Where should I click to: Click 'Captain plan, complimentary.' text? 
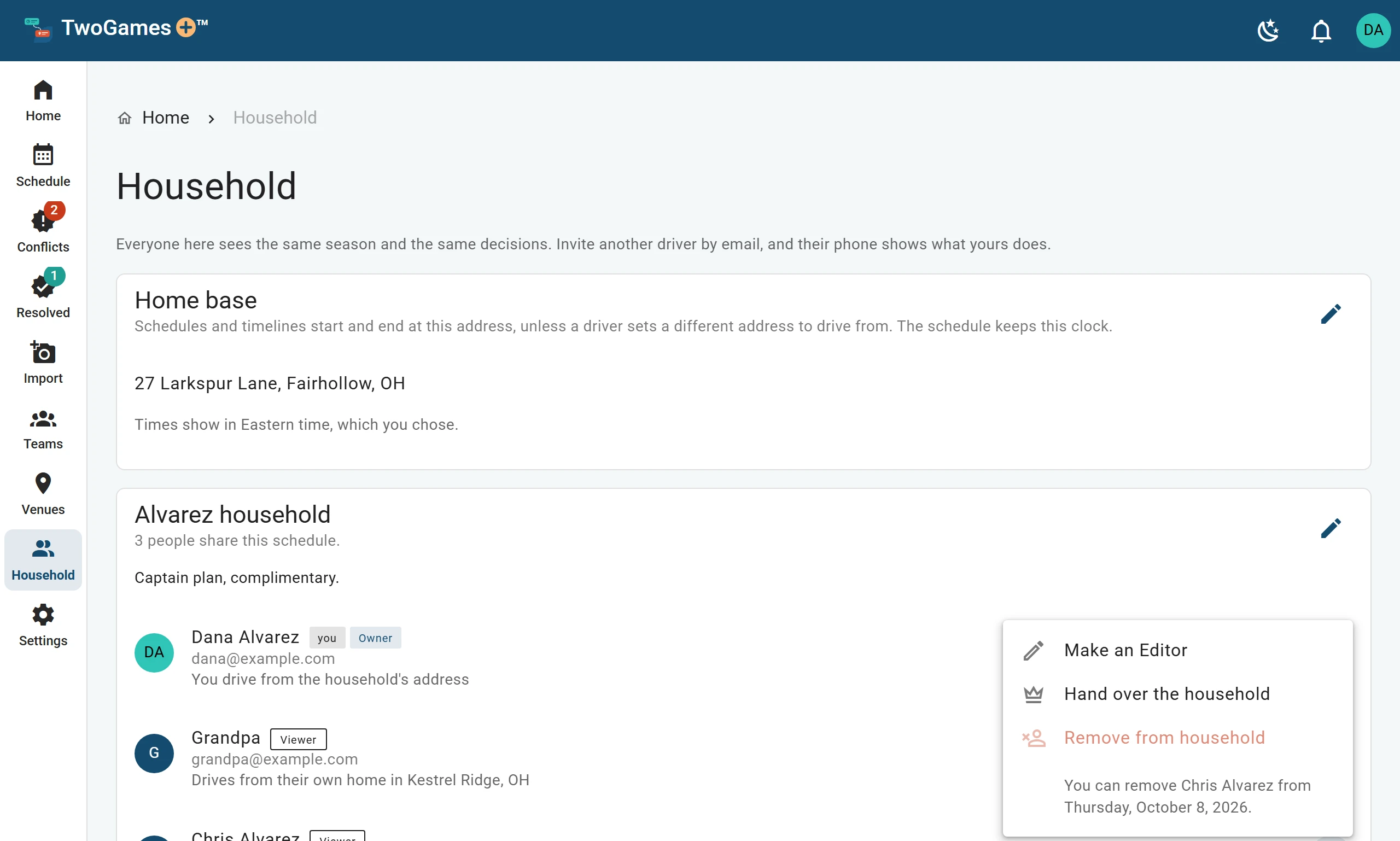[x=237, y=578]
